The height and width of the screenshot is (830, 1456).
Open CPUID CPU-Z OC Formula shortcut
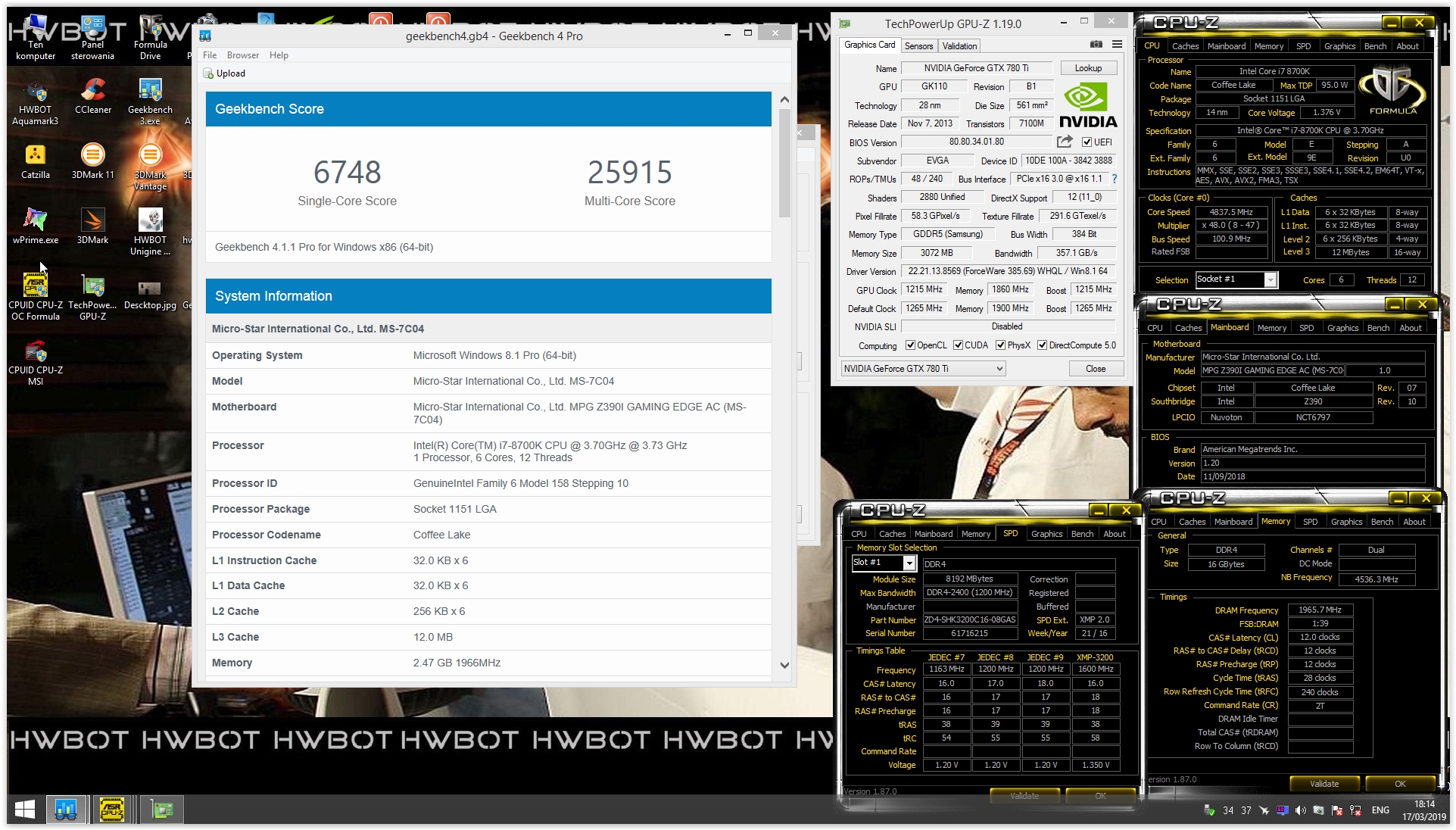(36, 297)
